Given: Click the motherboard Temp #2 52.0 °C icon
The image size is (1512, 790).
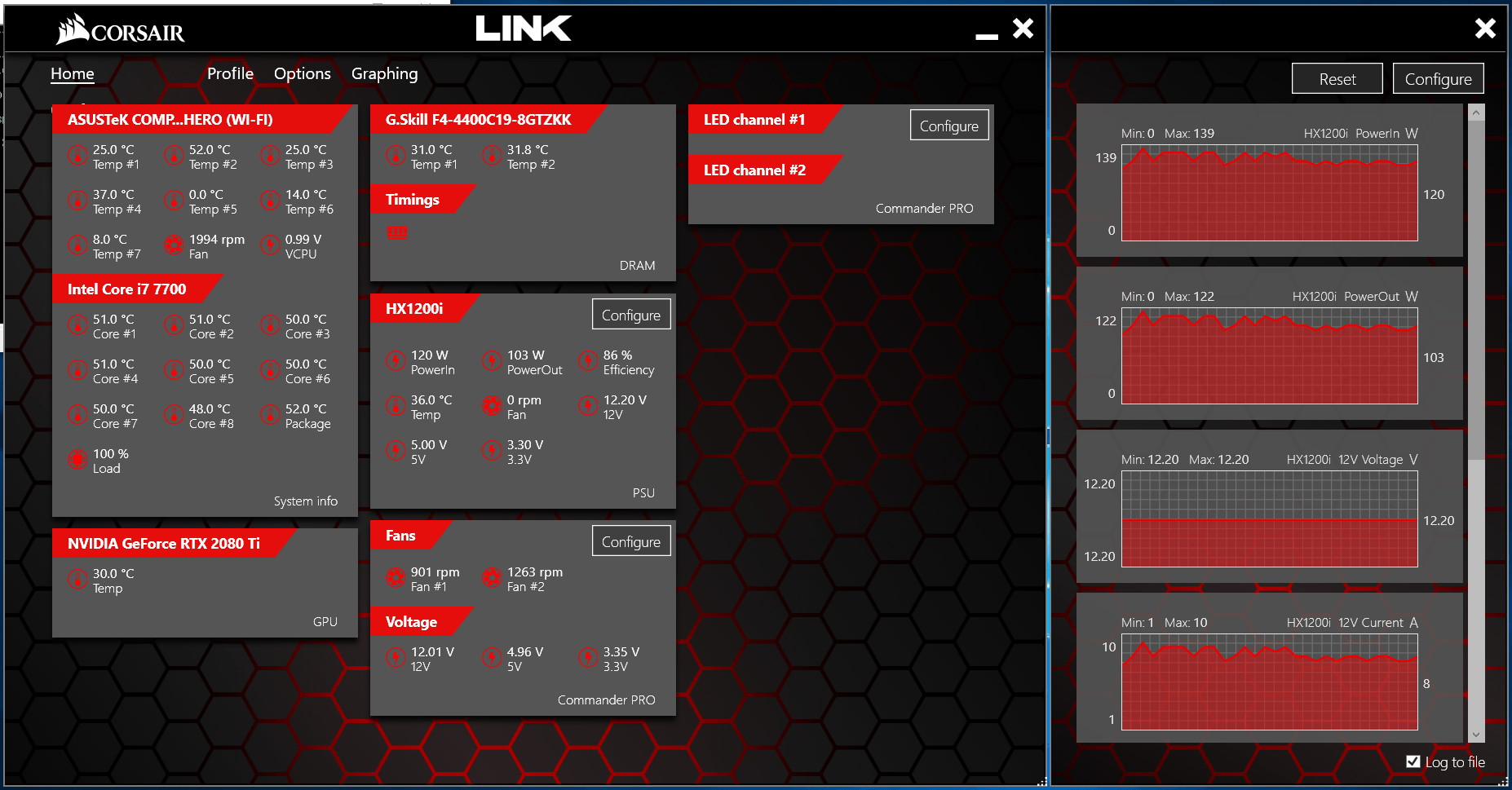Looking at the screenshot, I should coord(174,155).
